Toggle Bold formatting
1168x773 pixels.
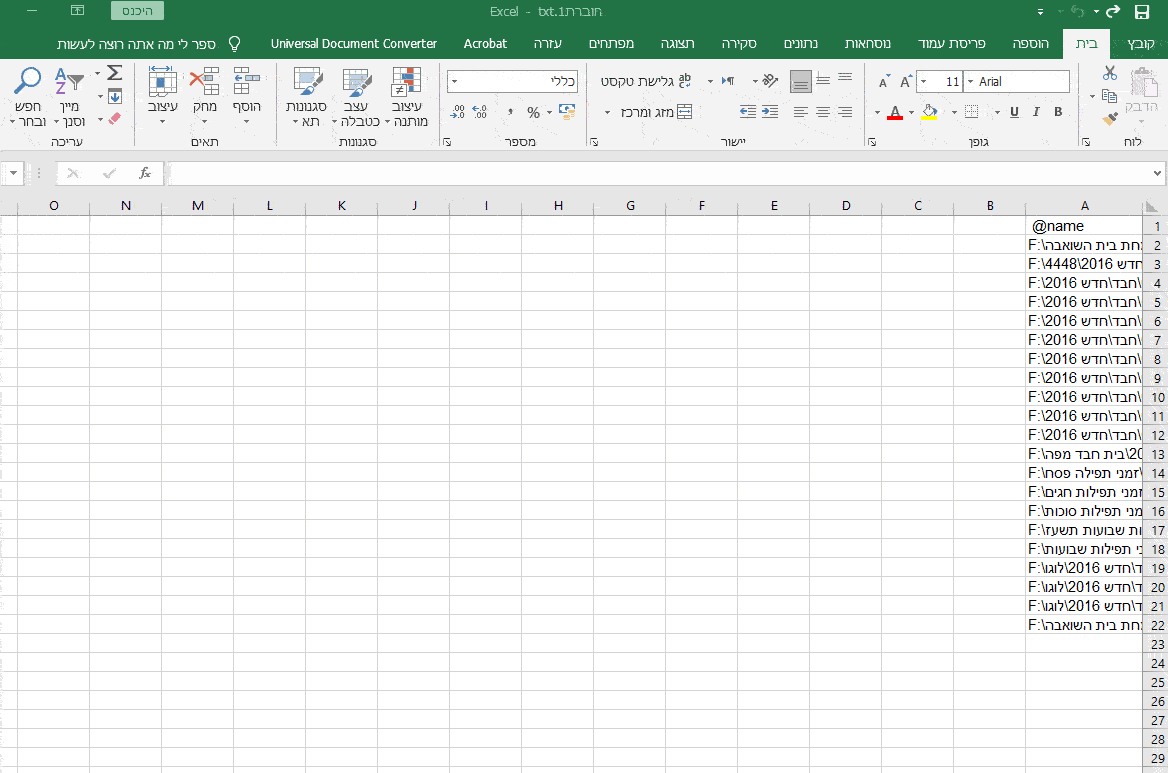[x=1058, y=112]
